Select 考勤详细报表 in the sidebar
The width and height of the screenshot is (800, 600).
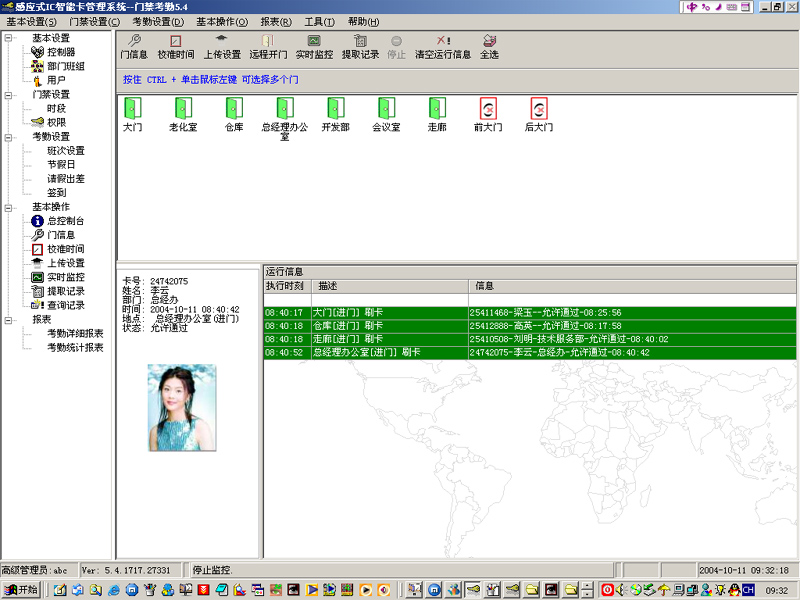coord(75,334)
